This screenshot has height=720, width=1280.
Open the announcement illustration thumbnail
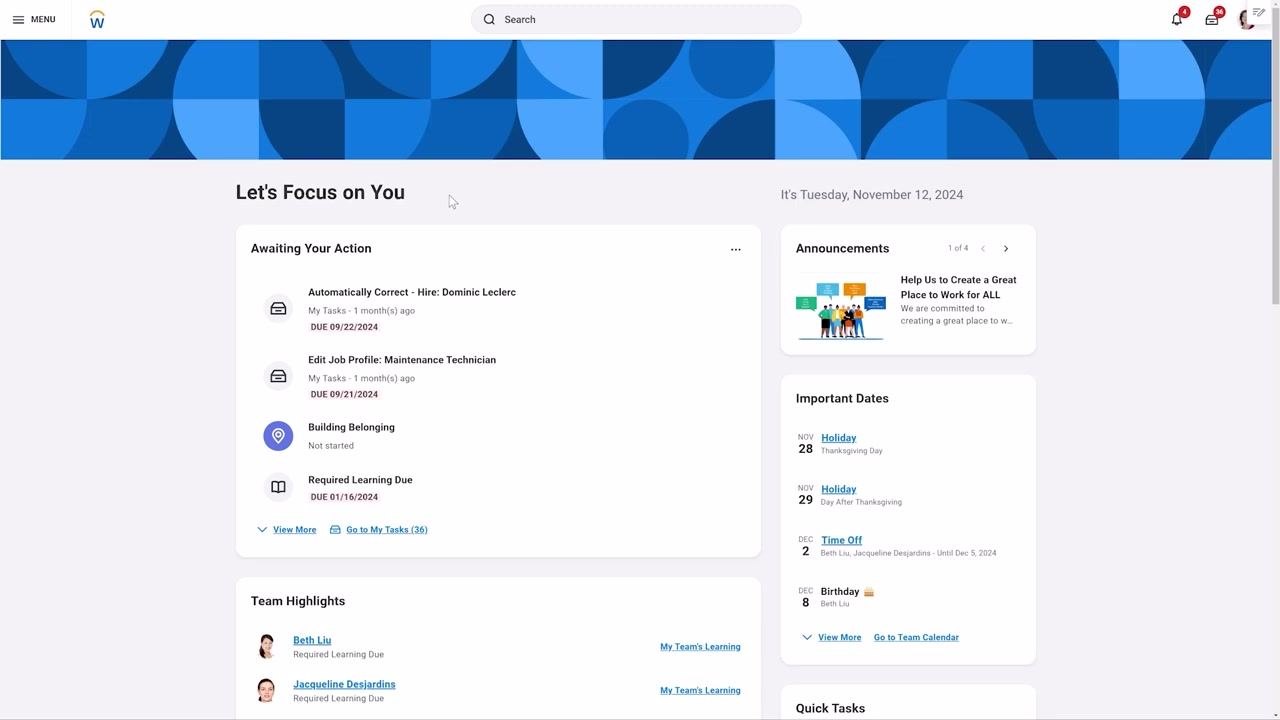(841, 311)
